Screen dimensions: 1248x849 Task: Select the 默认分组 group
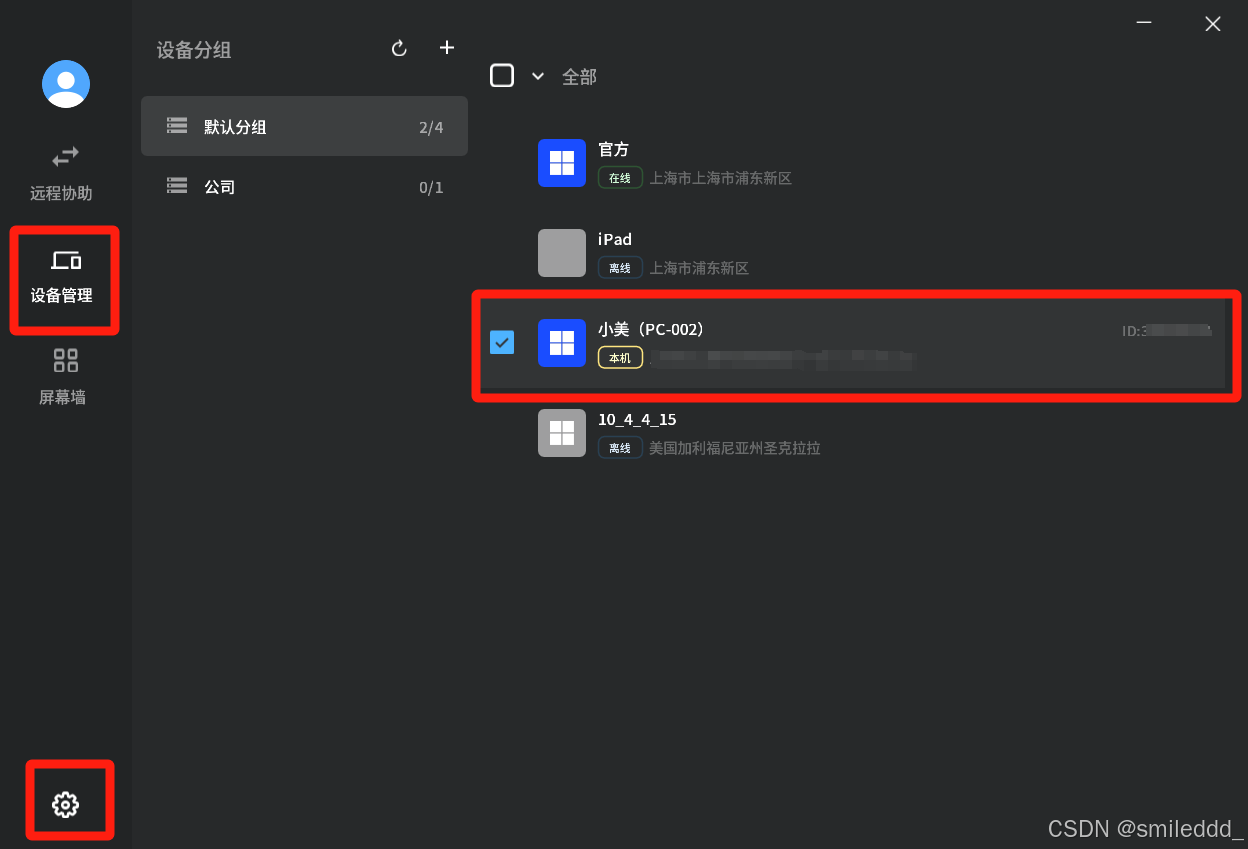pos(304,127)
